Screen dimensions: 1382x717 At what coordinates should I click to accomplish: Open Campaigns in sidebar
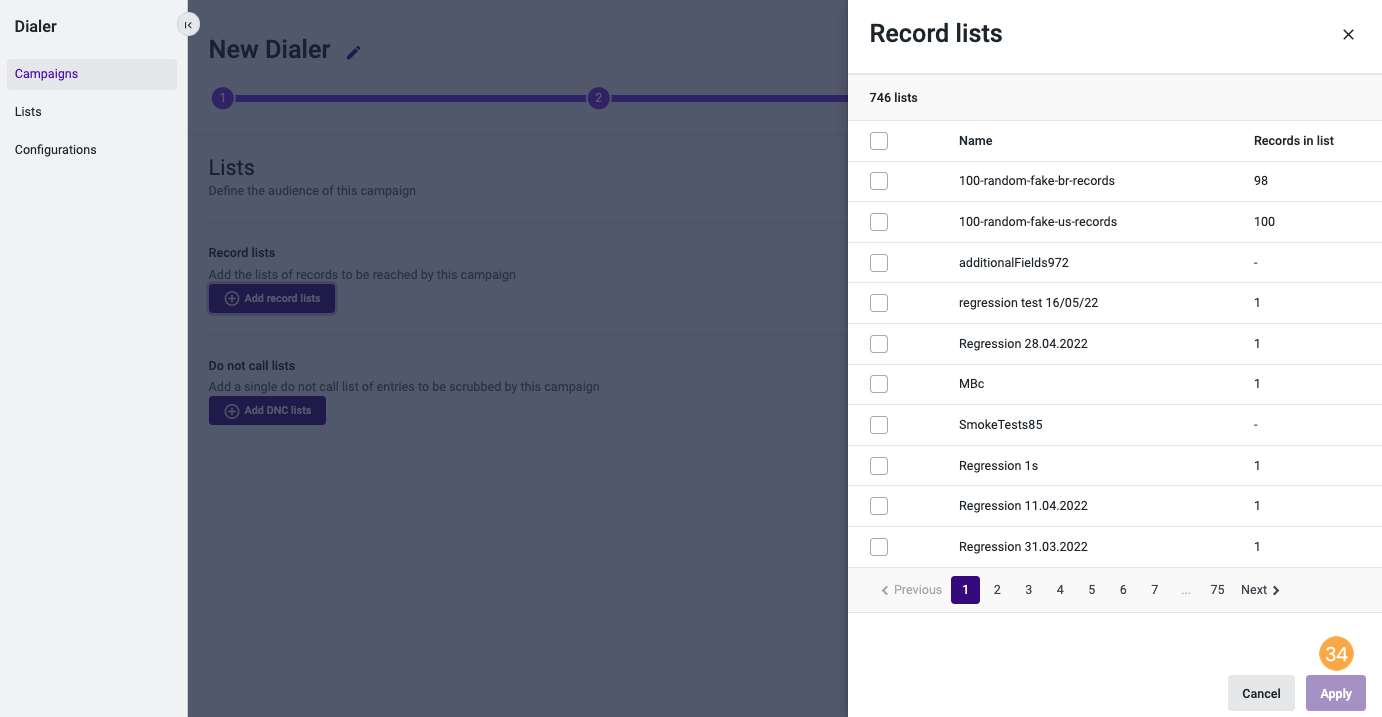coord(92,74)
